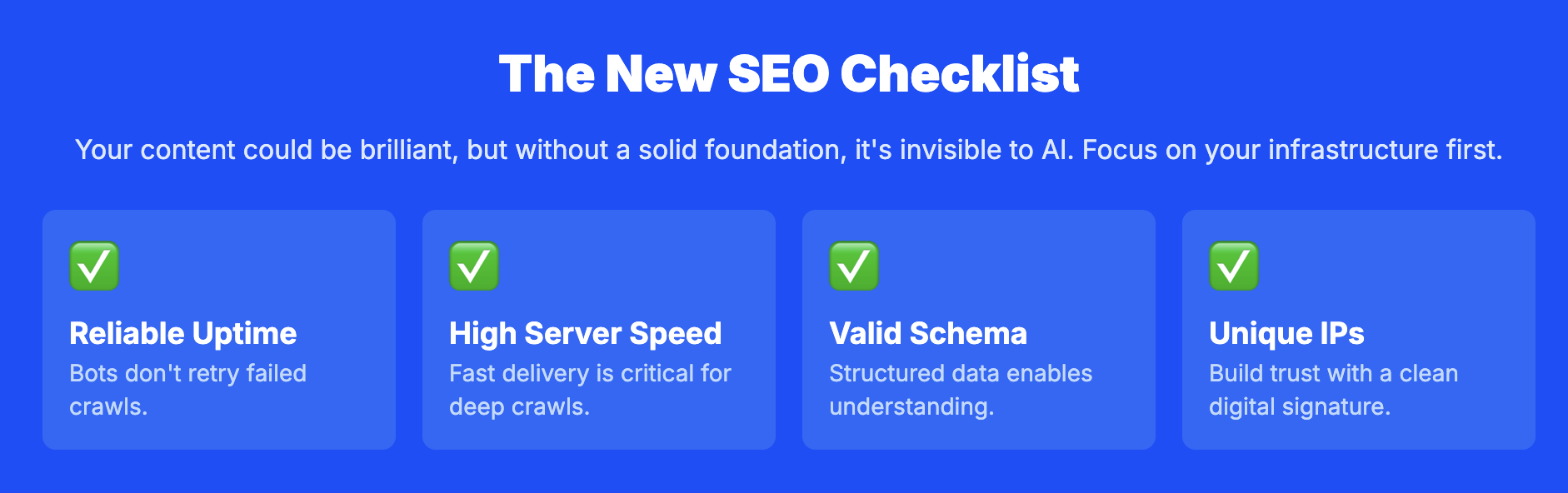Select the Unique IPs heading

(x=1286, y=333)
